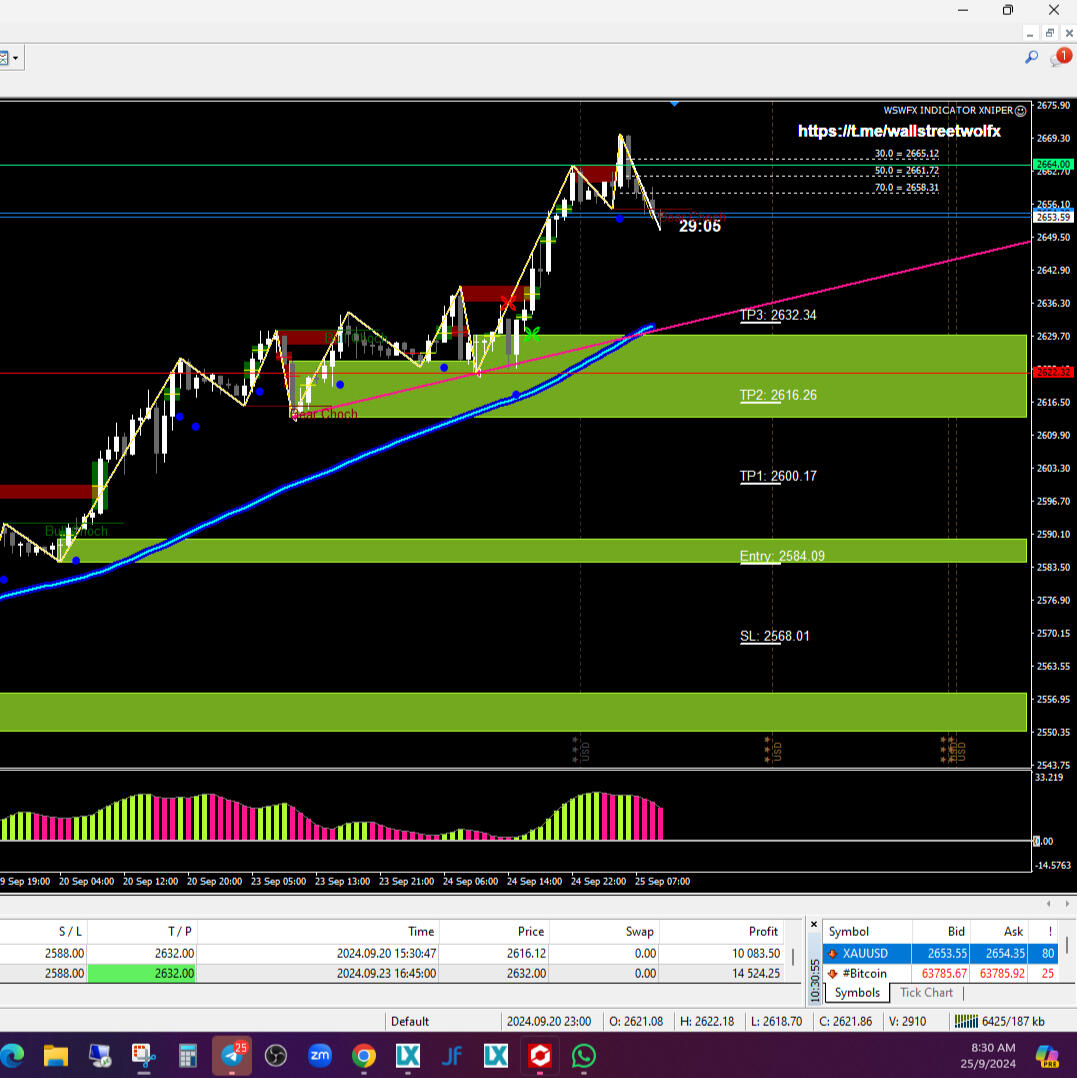Click the red notification badge showing 1
The image size is (1077, 1078).
click(x=1062, y=57)
